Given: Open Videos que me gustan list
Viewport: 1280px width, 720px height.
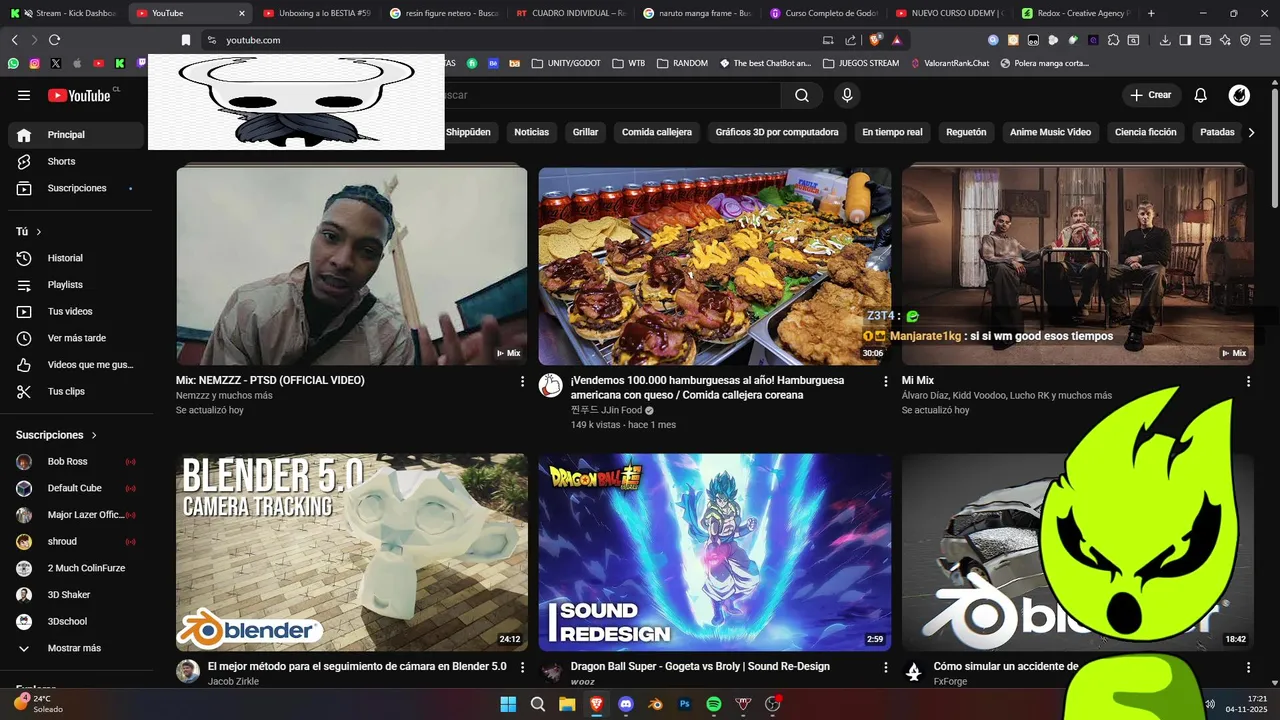Looking at the screenshot, I should click(76, 365).
